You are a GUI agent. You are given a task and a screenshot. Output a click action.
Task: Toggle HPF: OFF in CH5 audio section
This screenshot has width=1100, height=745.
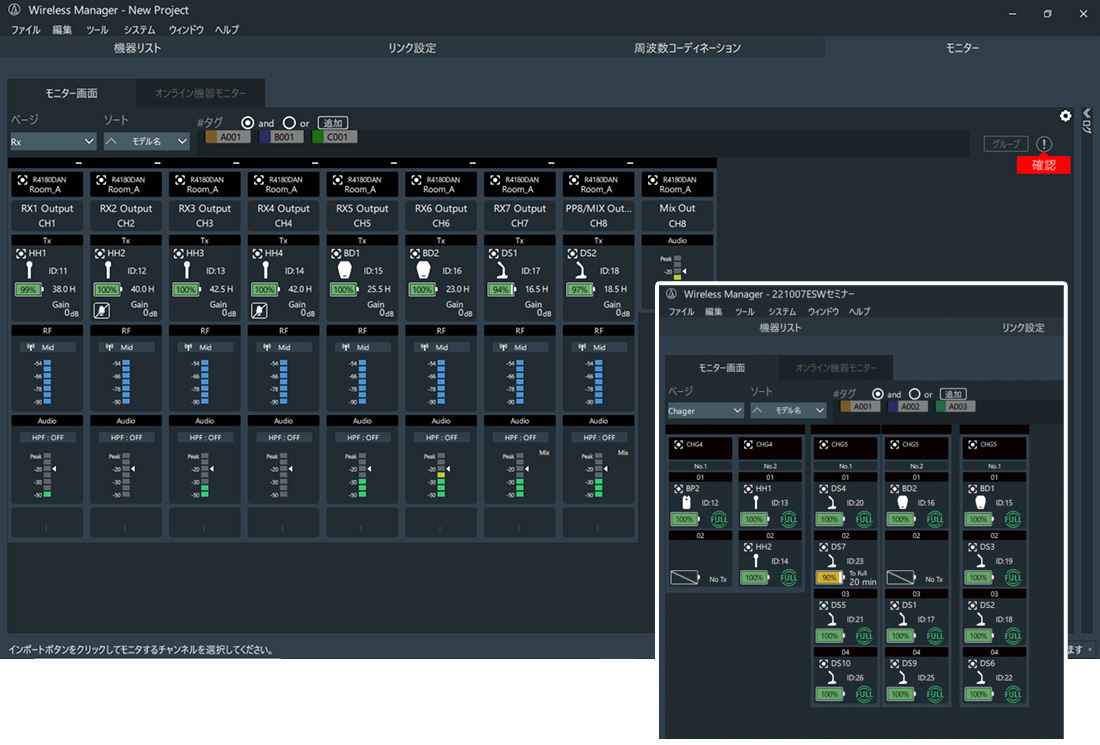click(363, 437)
